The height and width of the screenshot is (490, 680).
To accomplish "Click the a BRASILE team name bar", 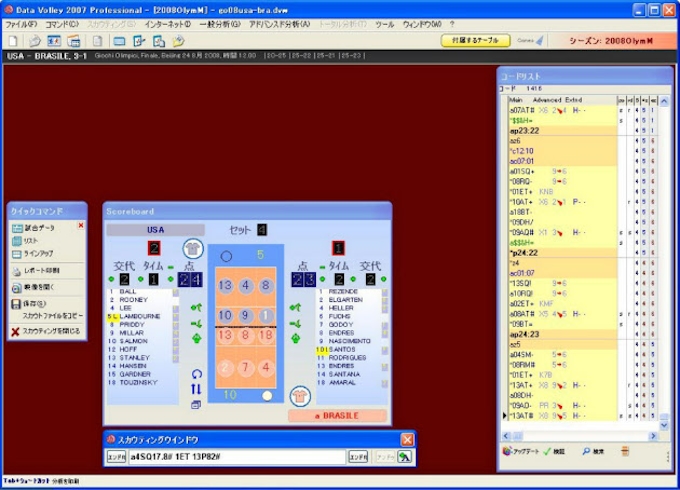I will 338,415.
